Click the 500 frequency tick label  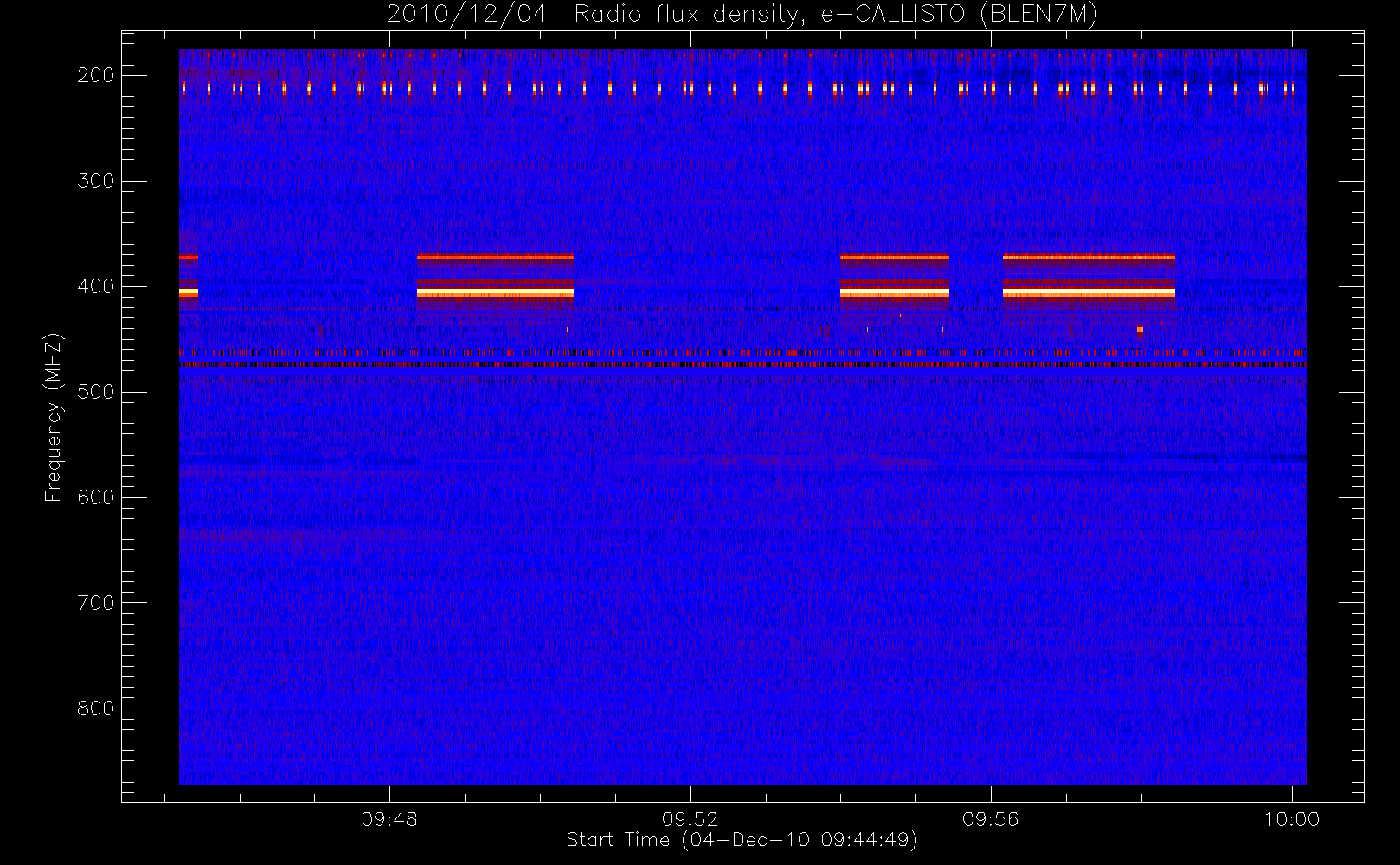[x=96, y=392]
